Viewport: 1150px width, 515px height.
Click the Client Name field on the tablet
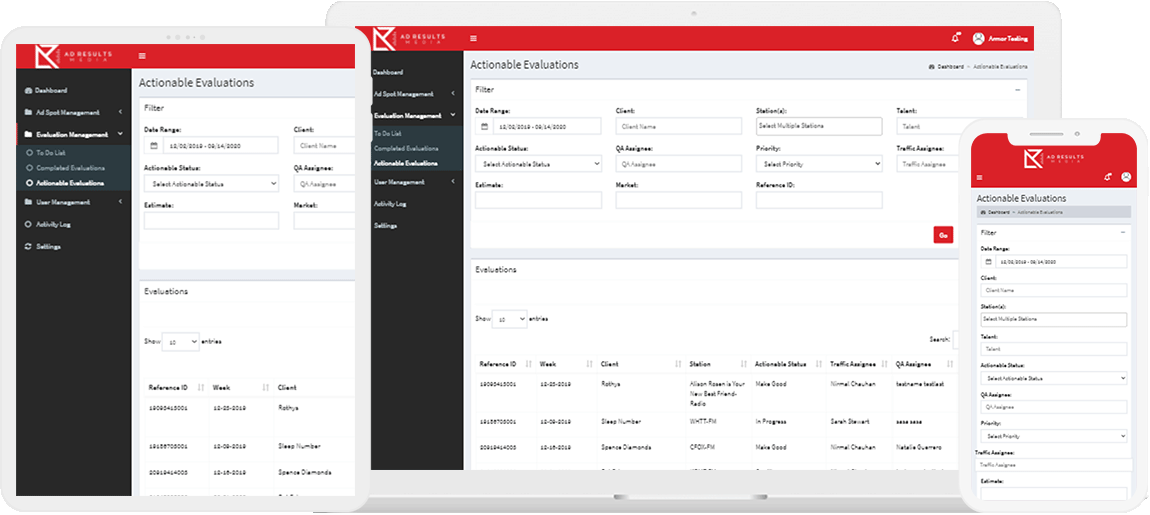point(324,145)
